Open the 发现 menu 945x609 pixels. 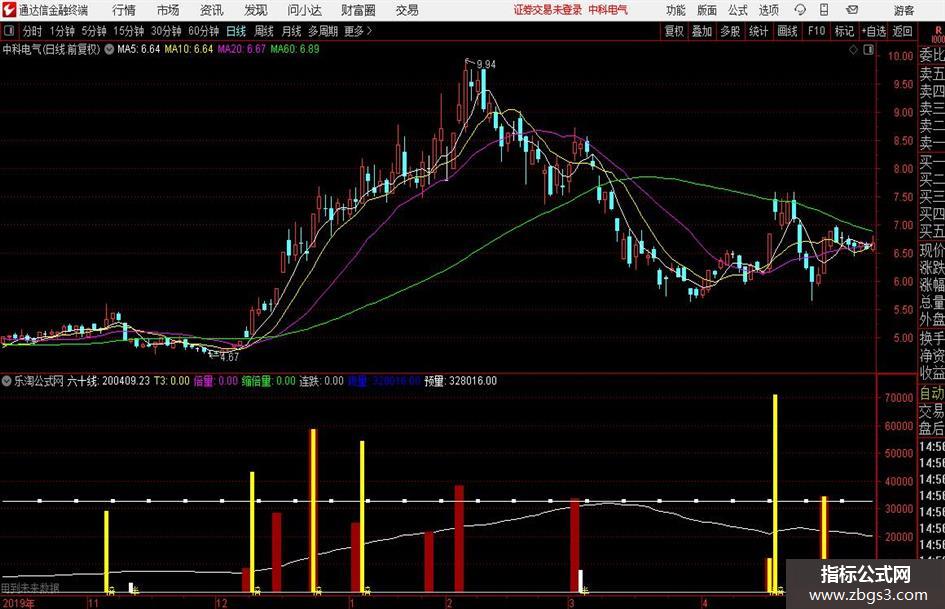click(x=256, y=10)
